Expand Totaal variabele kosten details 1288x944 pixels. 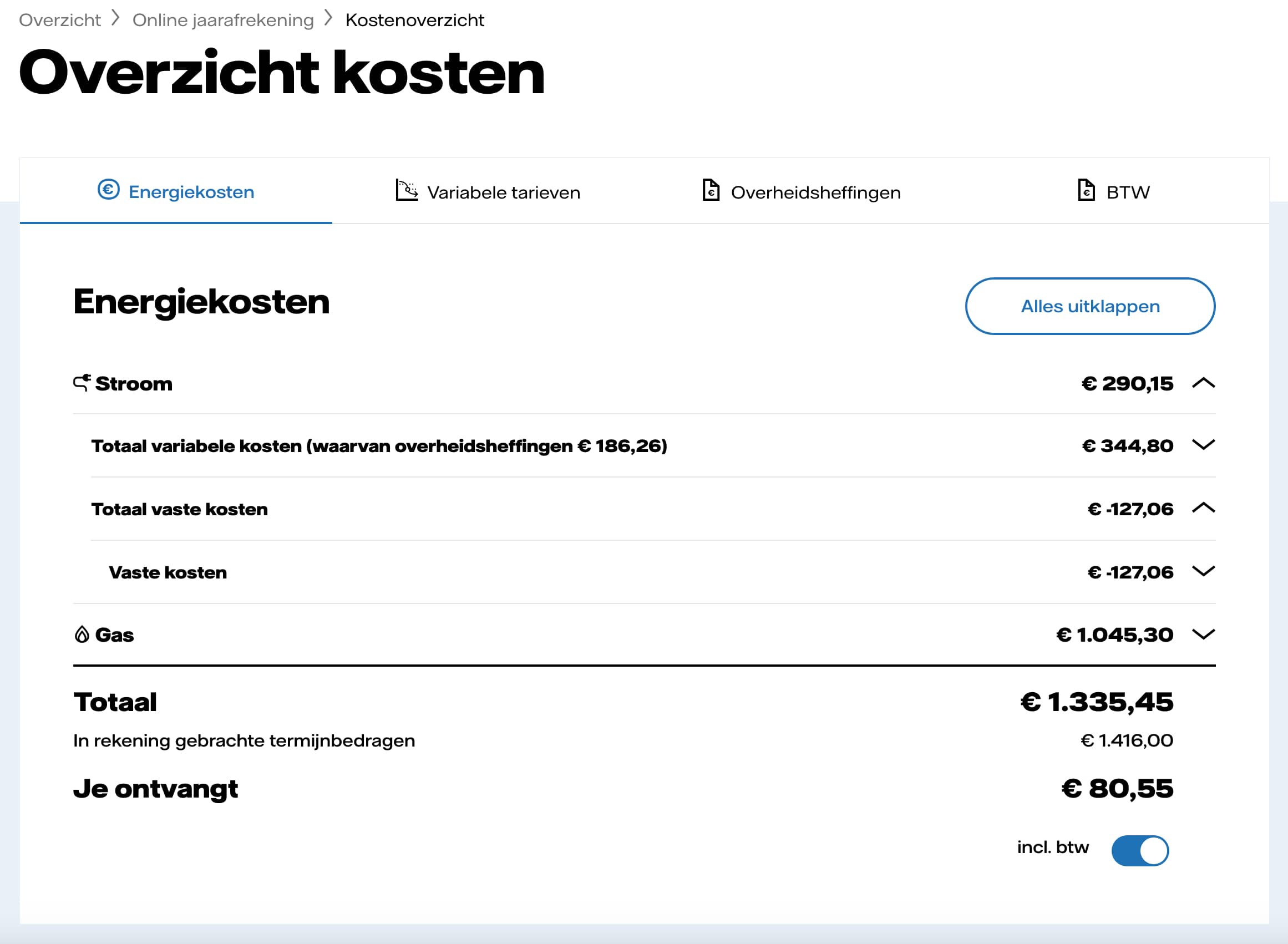tap(1204, 446)
